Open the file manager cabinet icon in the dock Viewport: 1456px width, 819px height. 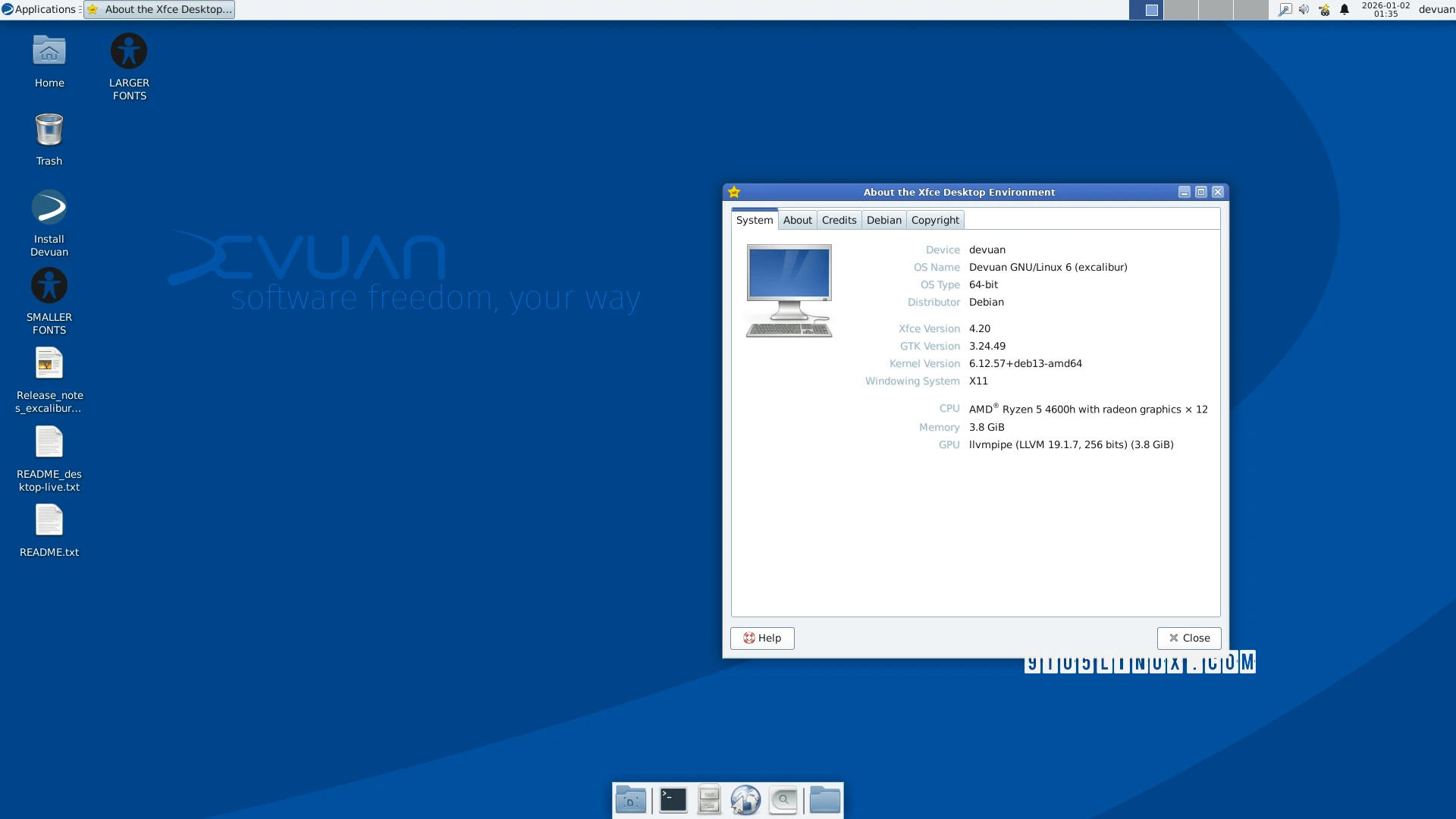coord(709,799)
